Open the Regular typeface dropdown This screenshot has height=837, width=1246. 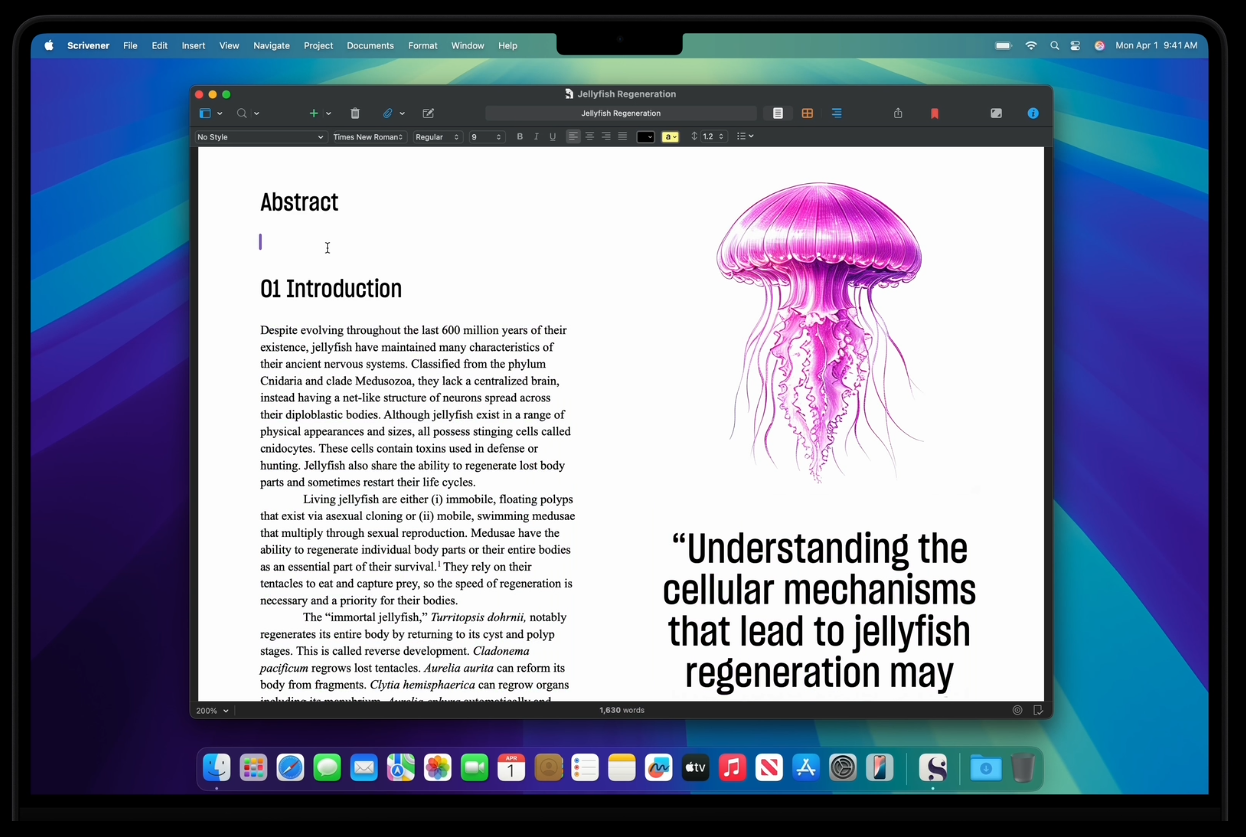click(x=437, y=137)
